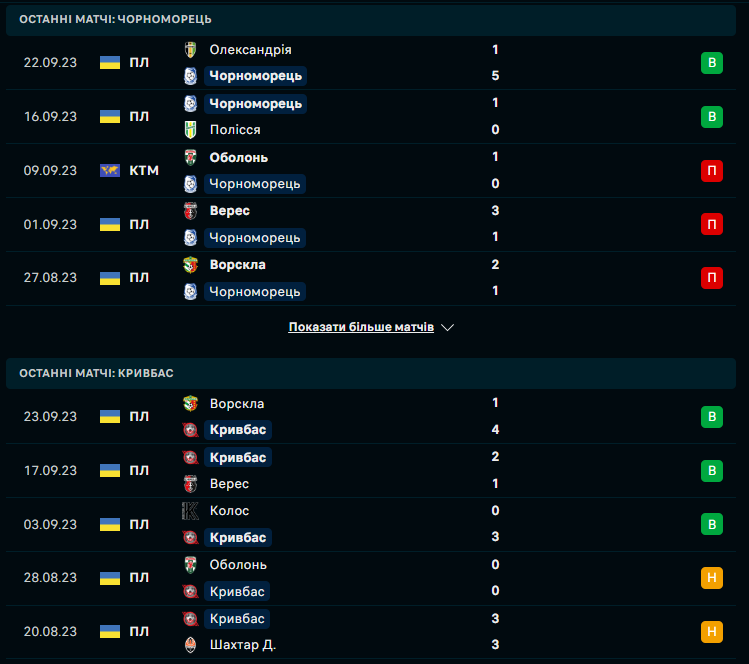
Task: Click the КТМ competition flag icon
Action: click(x=110, y=171)
